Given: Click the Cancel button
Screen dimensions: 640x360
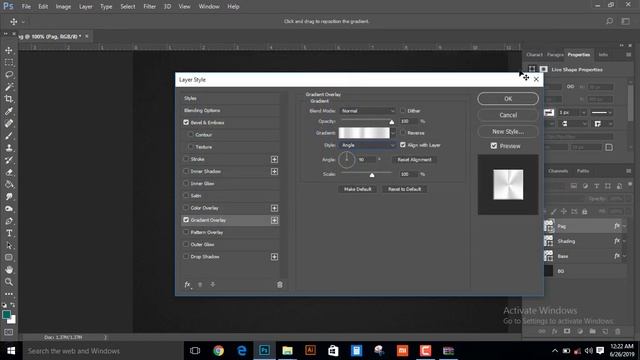Looking at the screenshot, I should 508,115.
